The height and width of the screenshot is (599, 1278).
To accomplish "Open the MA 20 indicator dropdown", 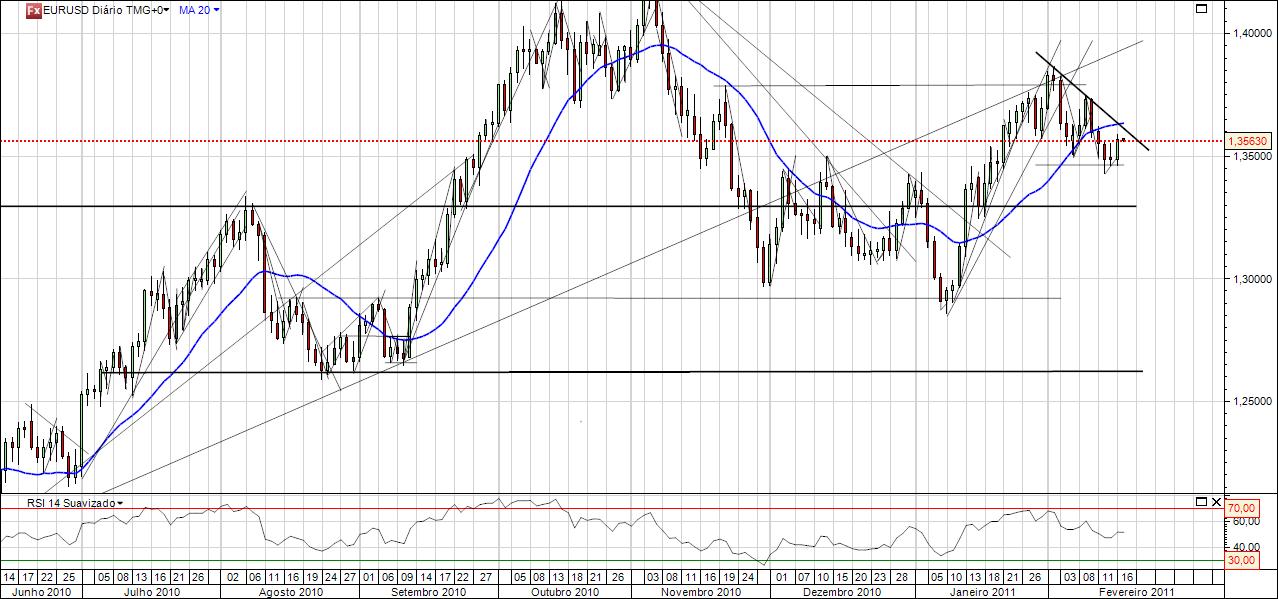I will 199,10.
